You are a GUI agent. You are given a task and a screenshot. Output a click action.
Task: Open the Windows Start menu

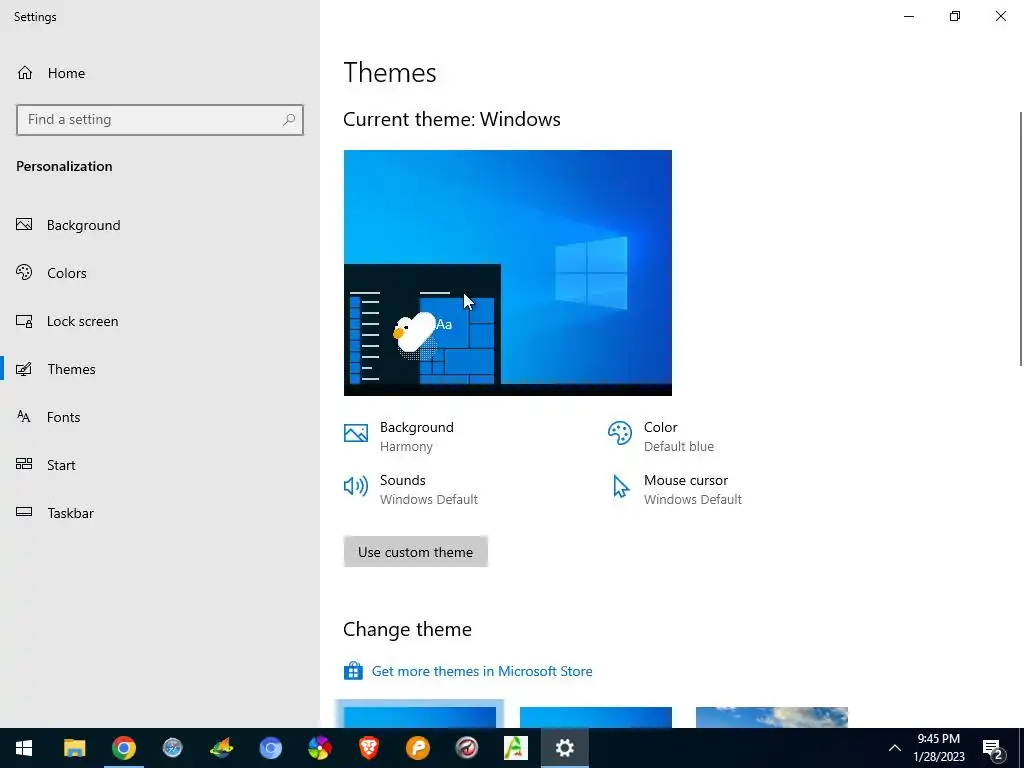click(24, 748)
